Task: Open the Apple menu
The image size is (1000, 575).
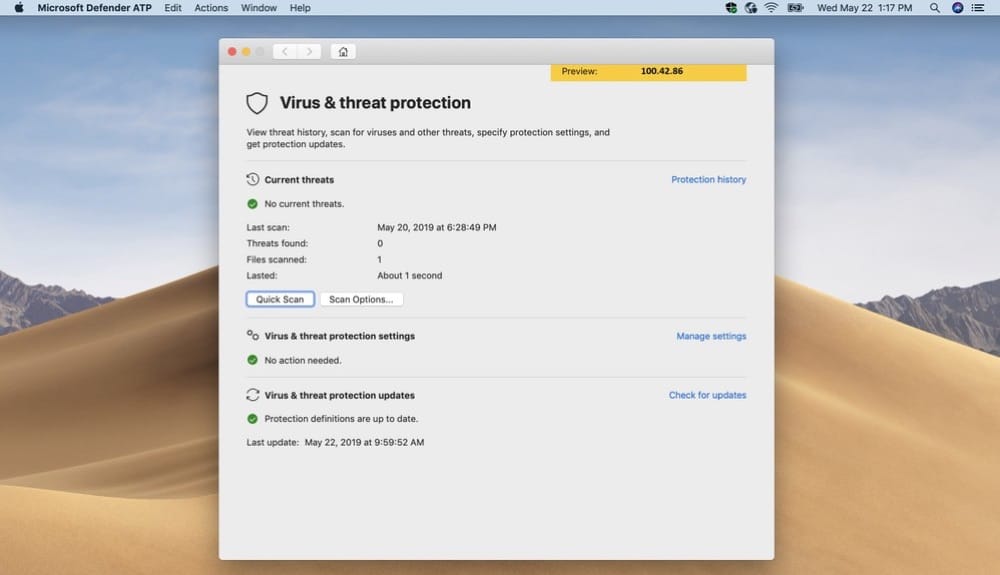Action: (19, 8)
